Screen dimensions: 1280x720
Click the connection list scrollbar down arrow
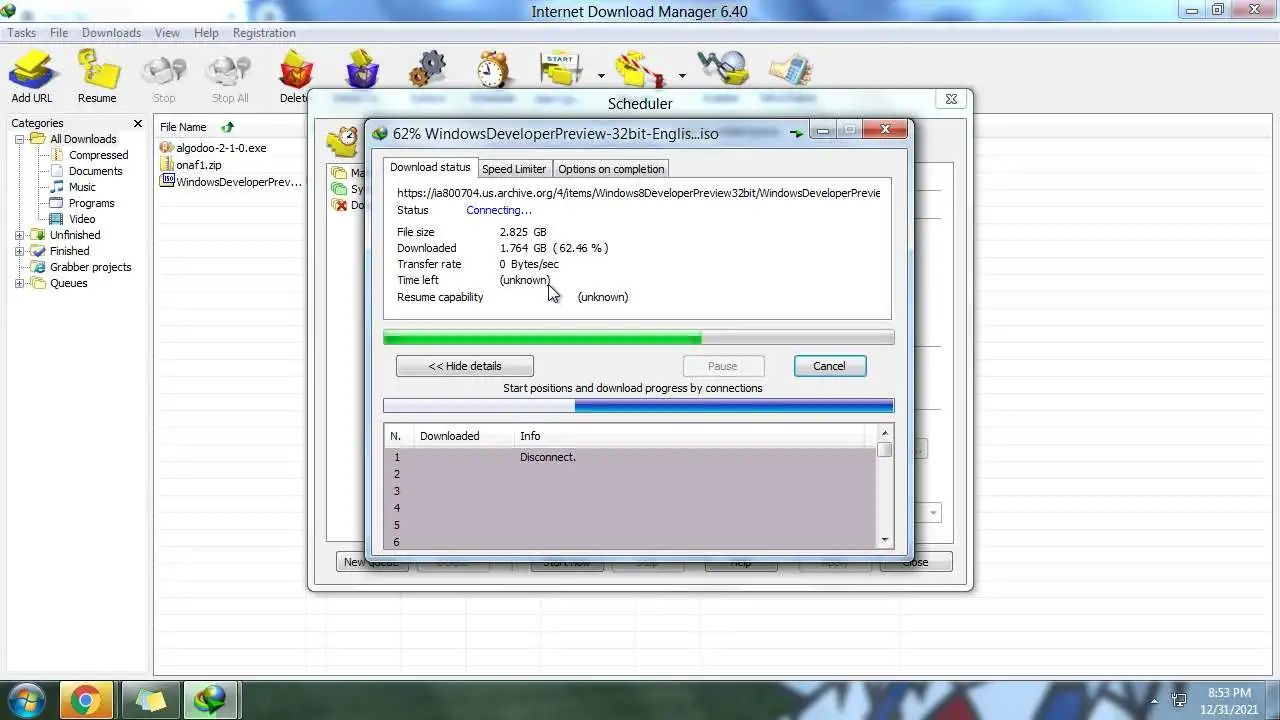click(x=884, y=541)
